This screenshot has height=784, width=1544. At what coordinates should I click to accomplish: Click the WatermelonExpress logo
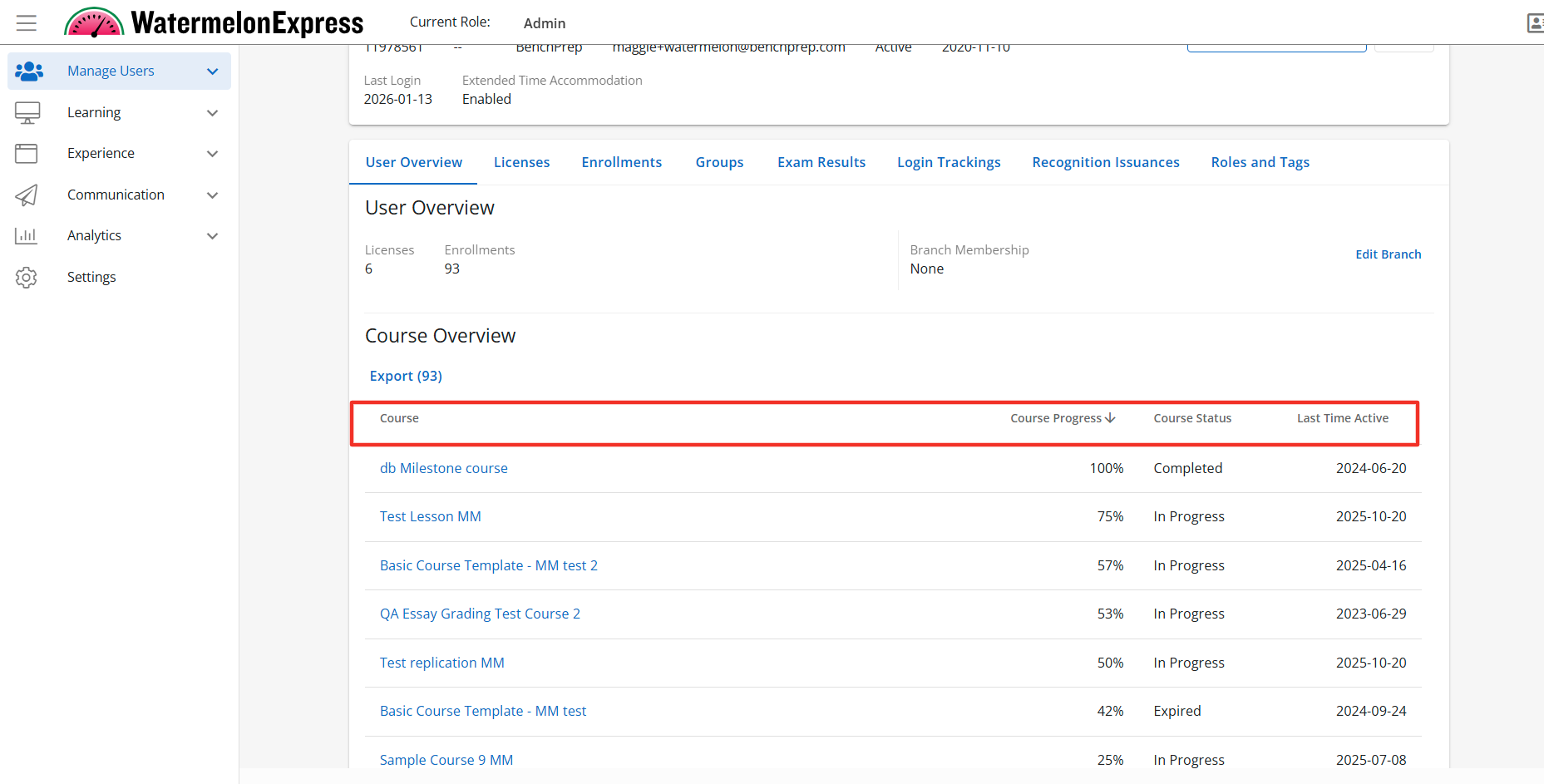click(215, 22)
